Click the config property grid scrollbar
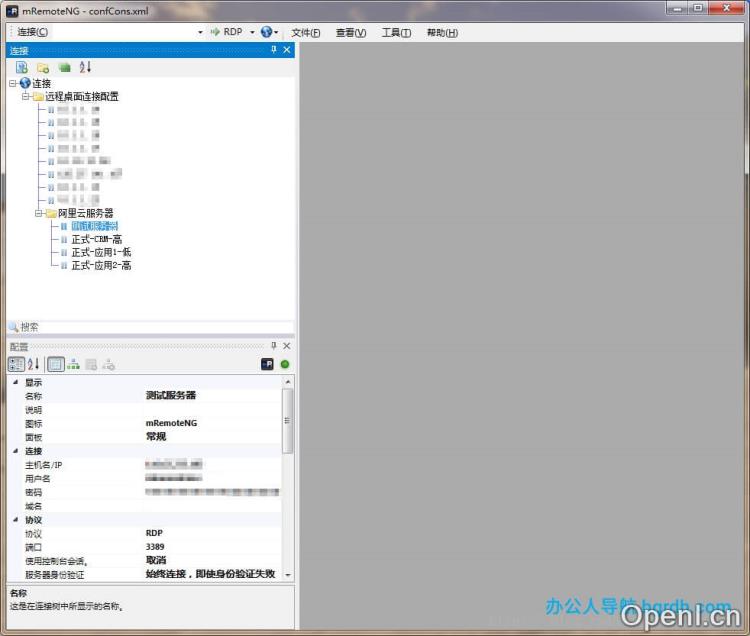This screenshot has height=636, width=750. pos(289,420)
